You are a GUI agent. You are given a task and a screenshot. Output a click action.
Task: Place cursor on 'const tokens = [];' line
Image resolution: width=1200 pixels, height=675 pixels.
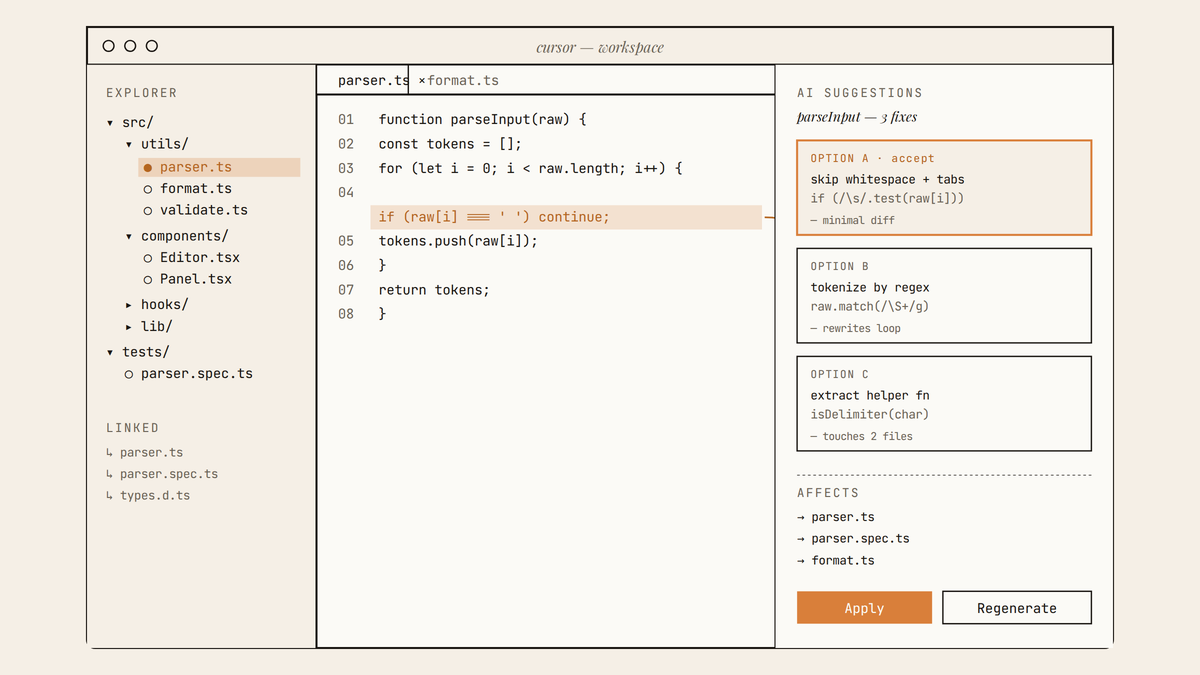450,144
